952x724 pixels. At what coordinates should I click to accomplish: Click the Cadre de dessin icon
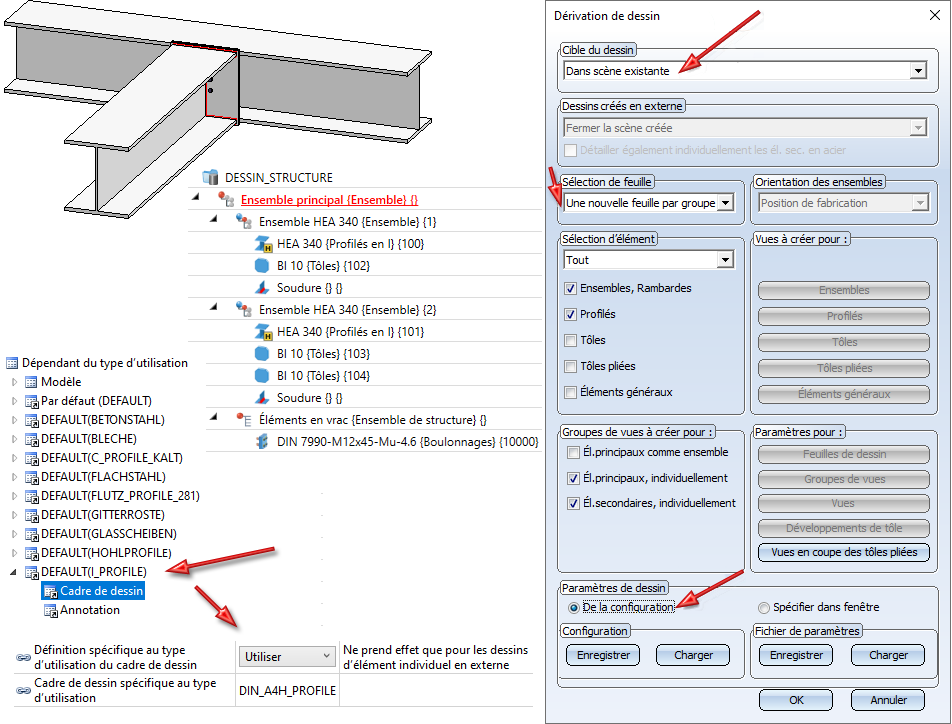tap(51, 591)
